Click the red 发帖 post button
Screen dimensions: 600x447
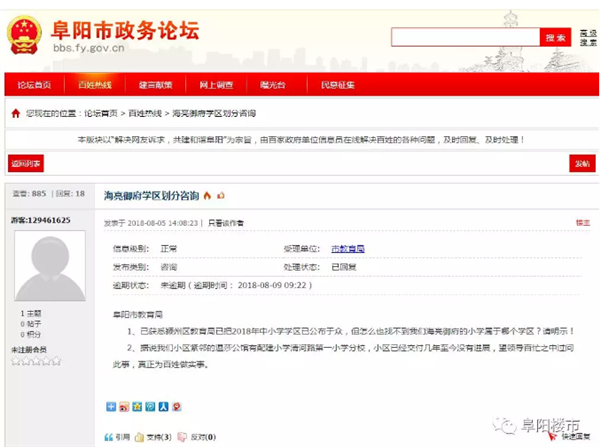click(x=580, y=163)
